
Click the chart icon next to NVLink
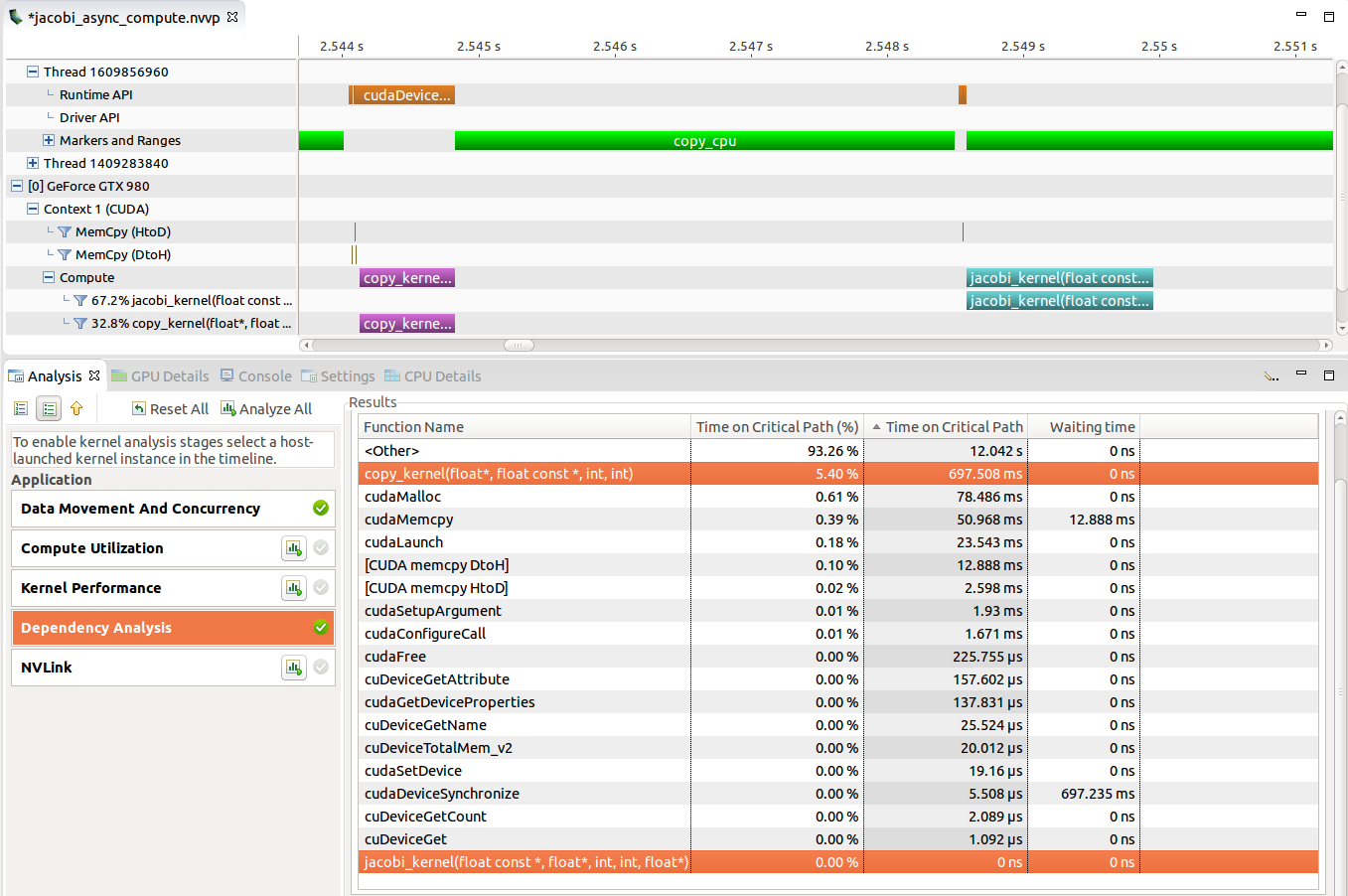294,667
